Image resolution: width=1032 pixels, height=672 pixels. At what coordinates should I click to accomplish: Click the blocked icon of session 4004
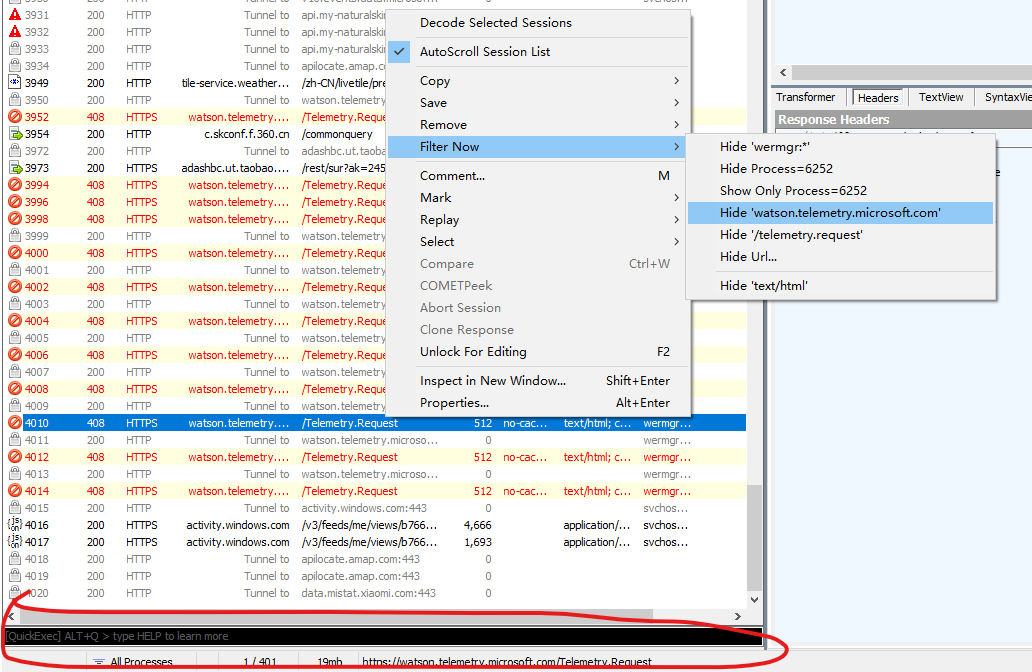coord(14,321)
